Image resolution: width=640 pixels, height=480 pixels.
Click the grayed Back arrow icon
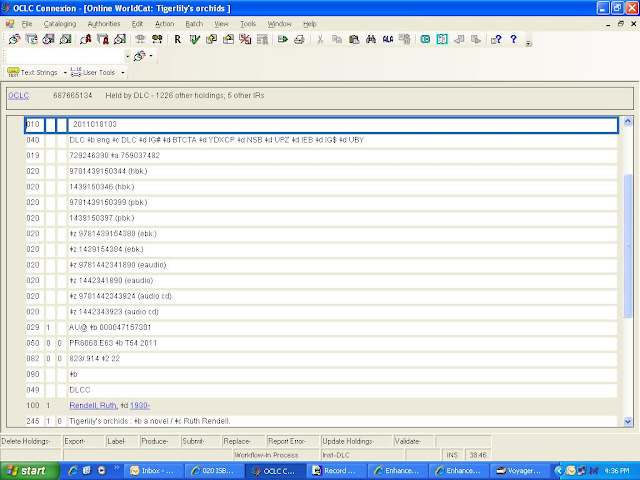click(459, 39)
